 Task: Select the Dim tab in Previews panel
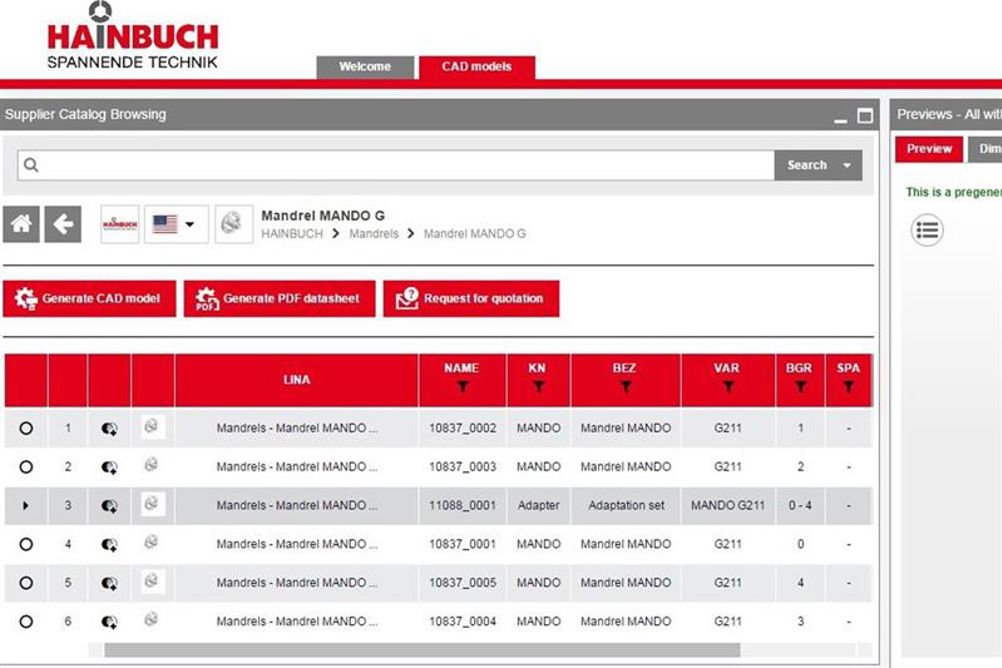tap(985, 149)
